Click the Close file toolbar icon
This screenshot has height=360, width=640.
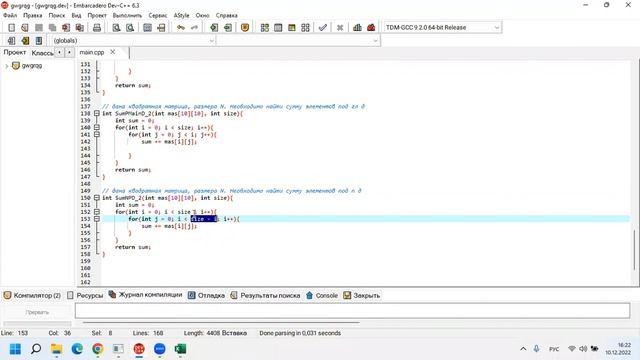point(66,28)
